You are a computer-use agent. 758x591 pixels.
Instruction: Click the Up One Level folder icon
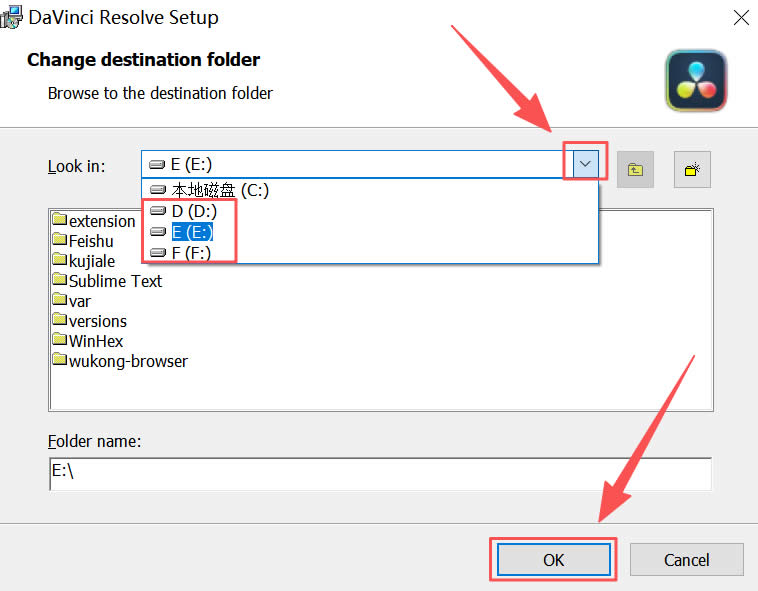pos(634,170)
